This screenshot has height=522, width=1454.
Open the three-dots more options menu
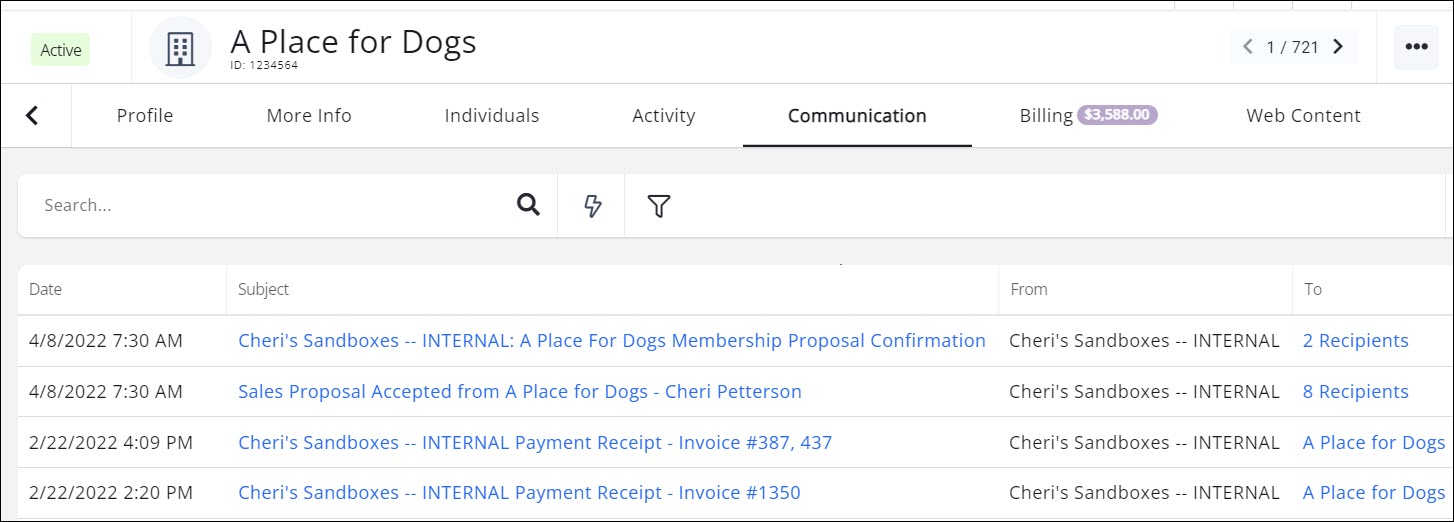(1416, 47)
